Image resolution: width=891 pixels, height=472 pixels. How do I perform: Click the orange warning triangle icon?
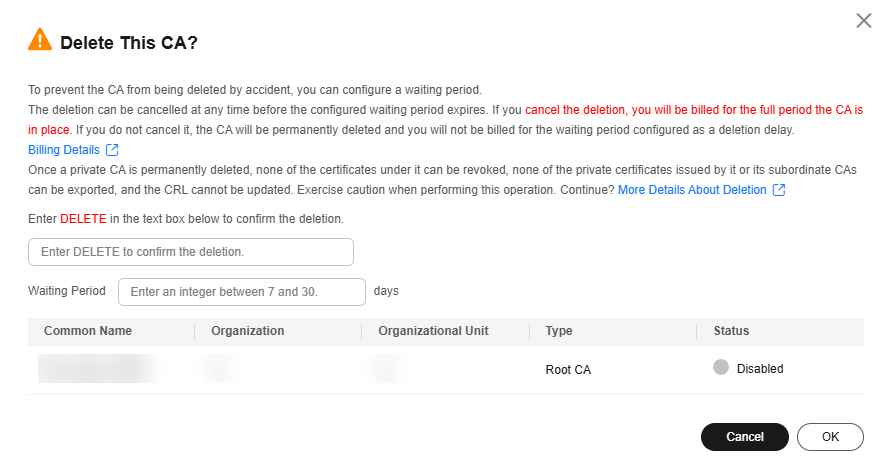(40, 41)
